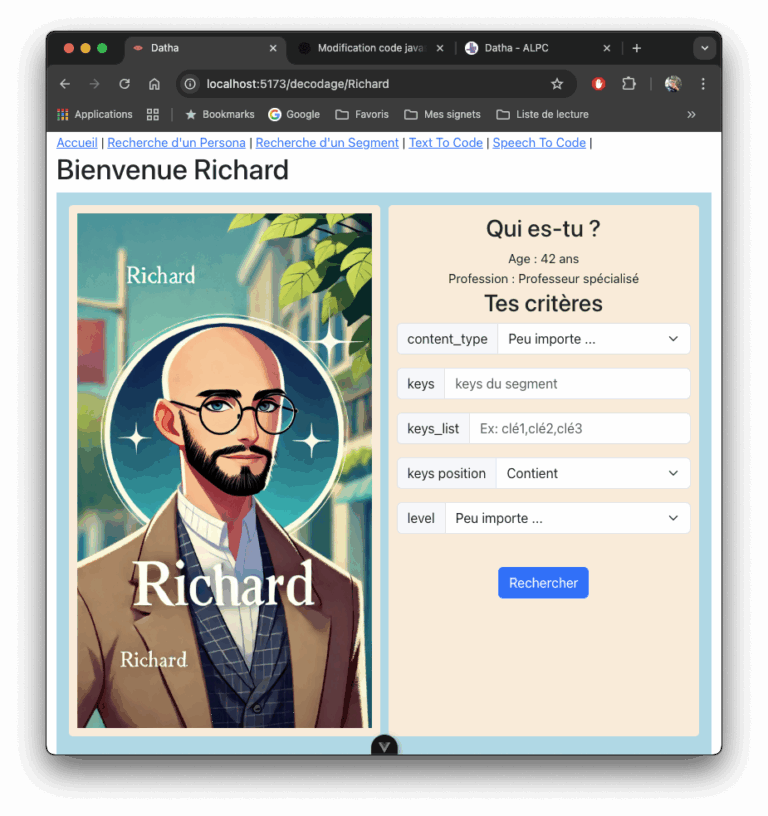Open the level dropdown
The image size is (768, 816).
567,518
